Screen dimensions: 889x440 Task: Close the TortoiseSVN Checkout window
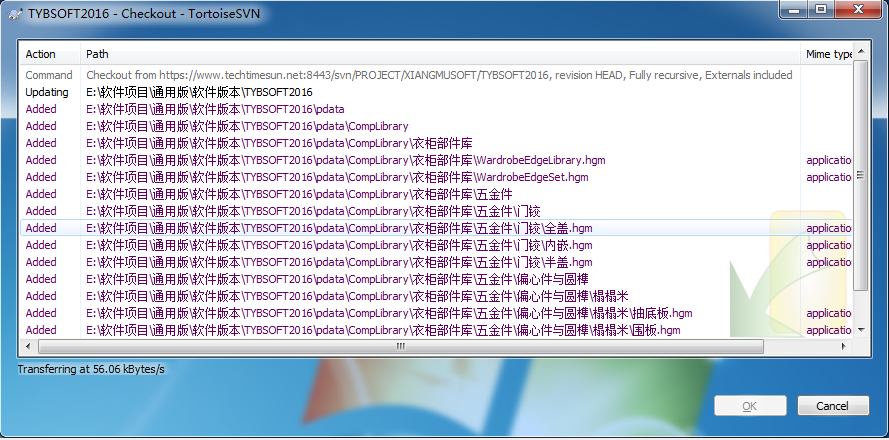(x=859, y=9)
